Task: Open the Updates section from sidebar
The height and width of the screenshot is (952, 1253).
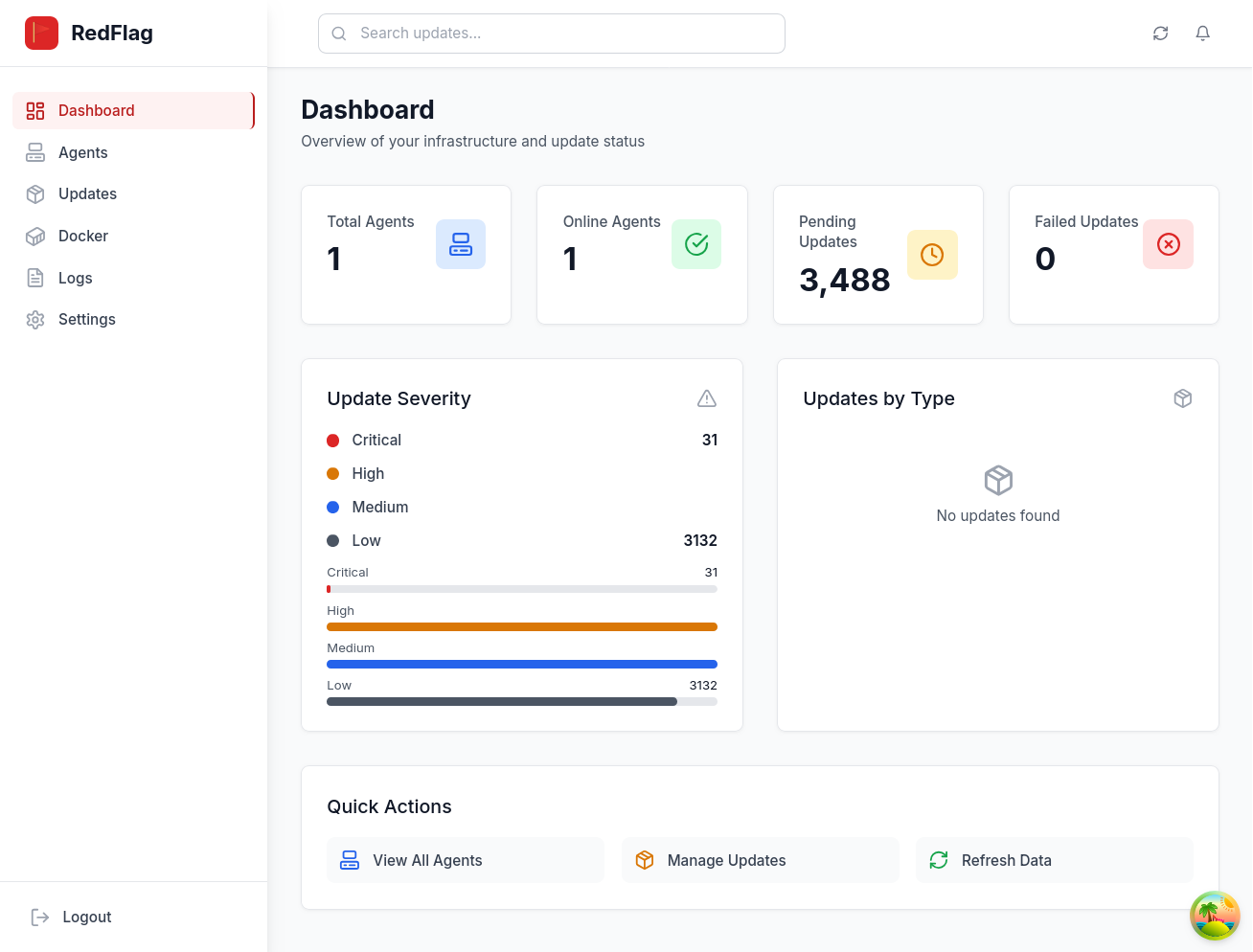Action: pyautogui.click(x=87, y=193)
